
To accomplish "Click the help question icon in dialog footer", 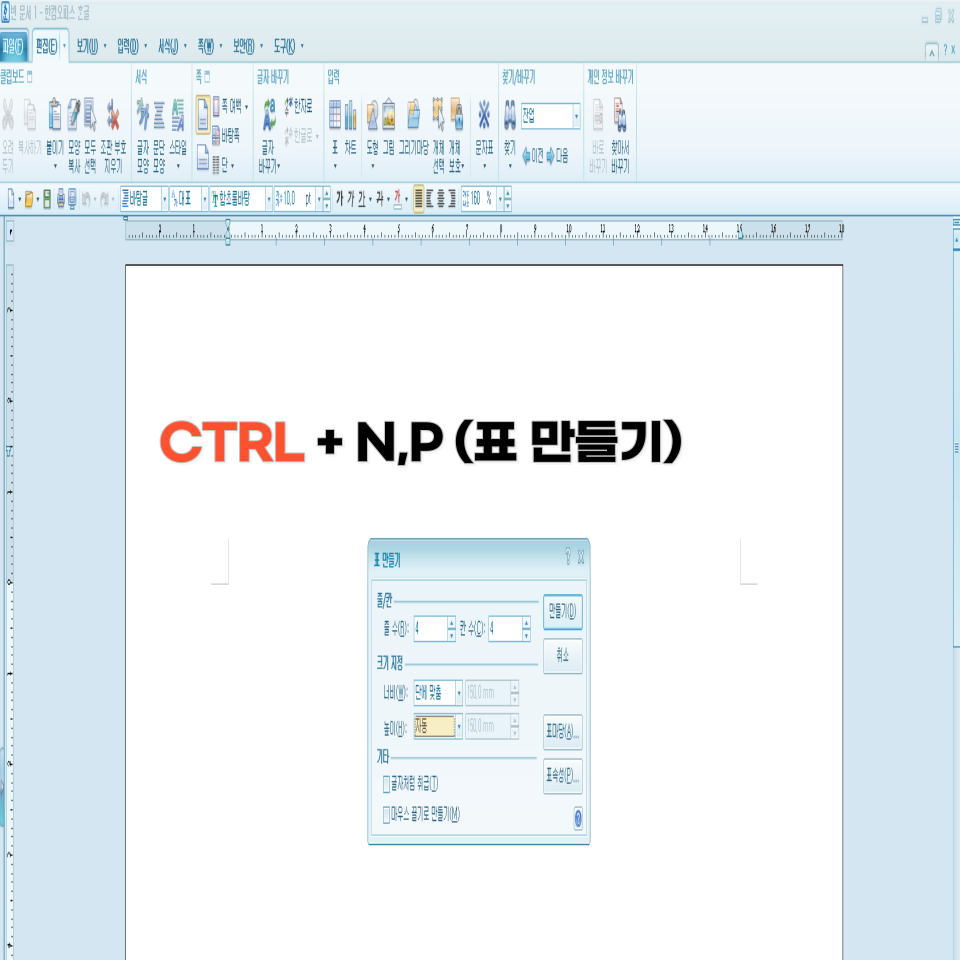I will [x=578, y=818].
